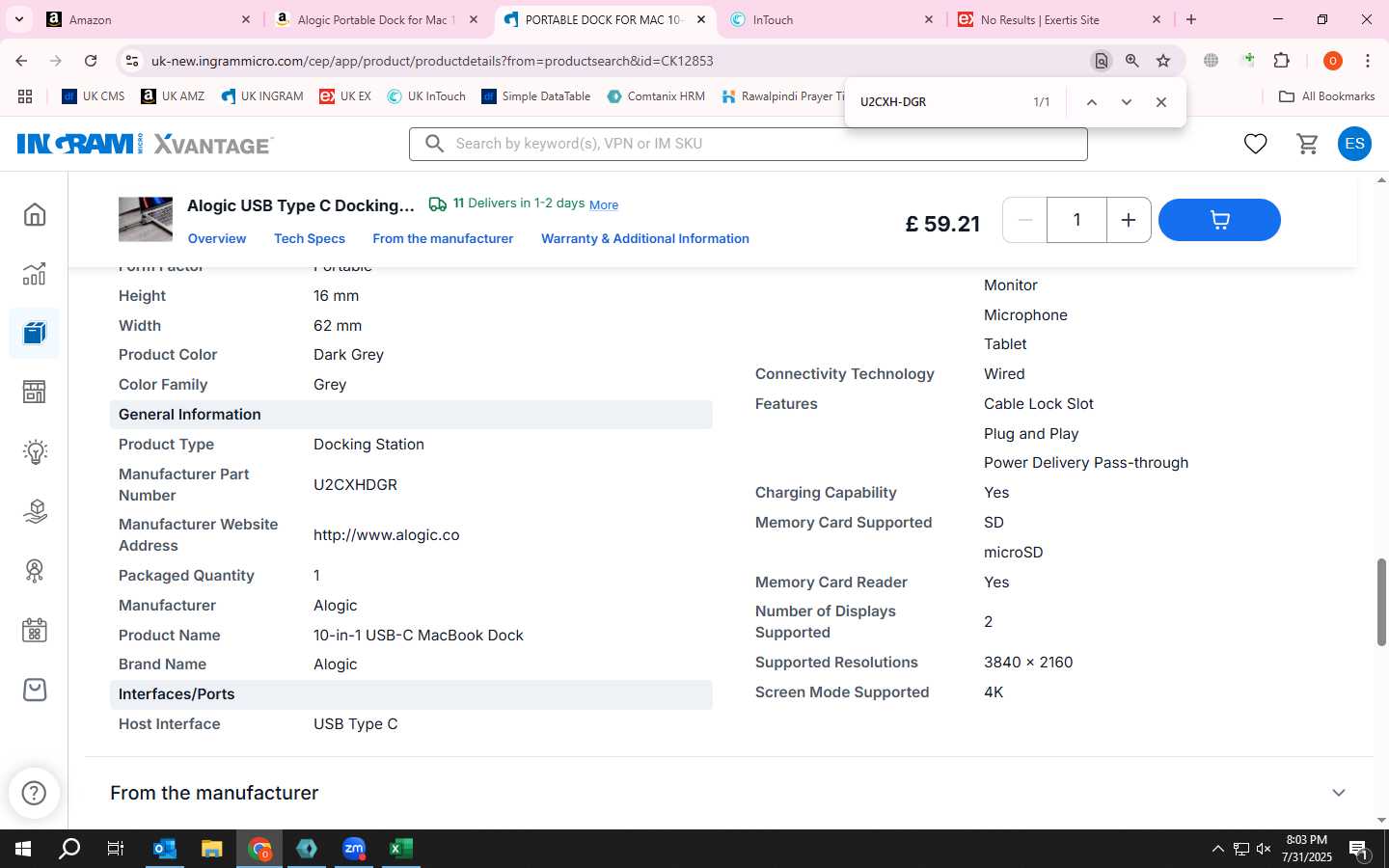
Task: Go to previous find-in-page match
Action: tap(1091, 102)
